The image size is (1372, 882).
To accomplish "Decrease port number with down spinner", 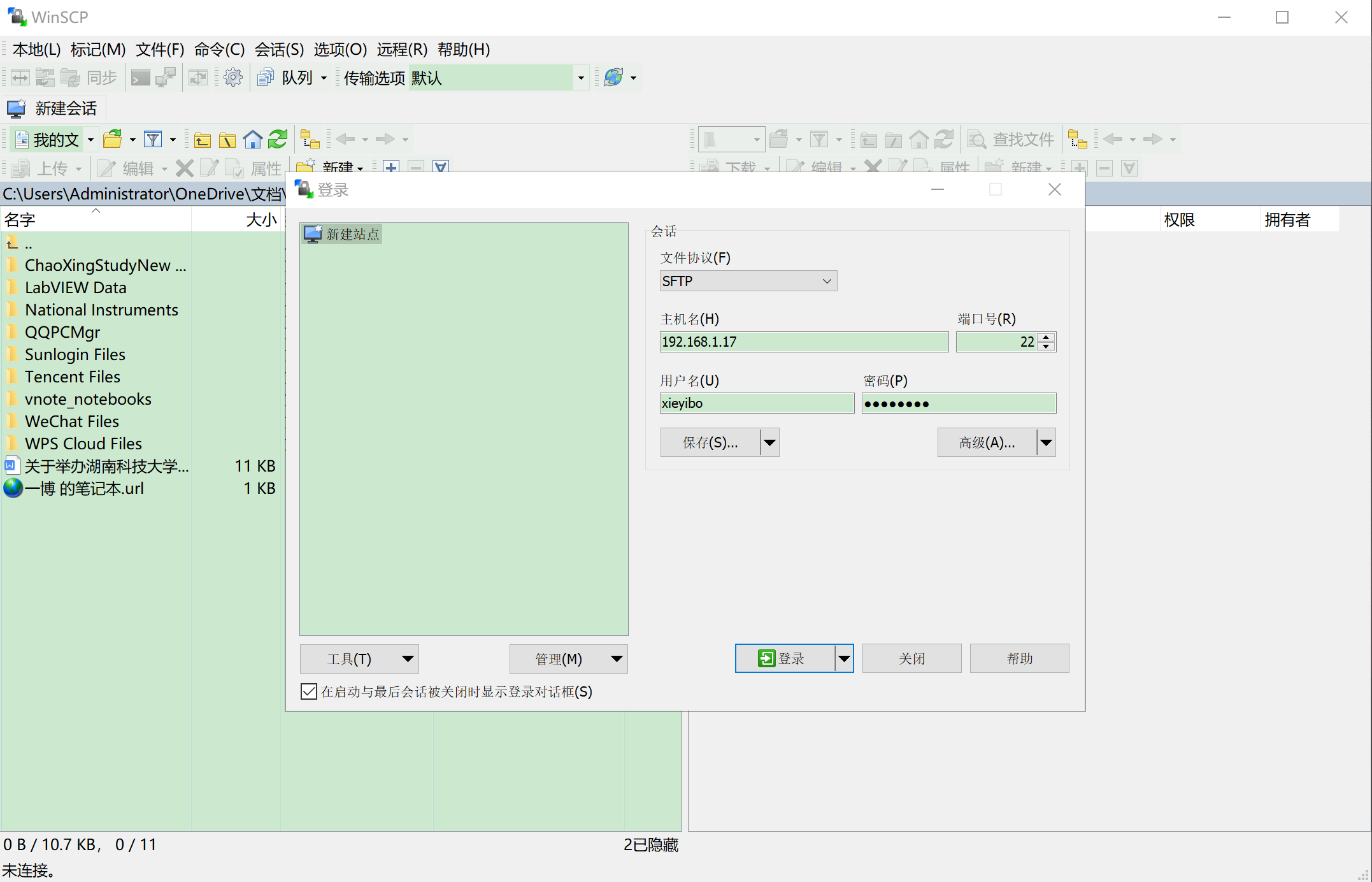I will [x=1047, y=347].
